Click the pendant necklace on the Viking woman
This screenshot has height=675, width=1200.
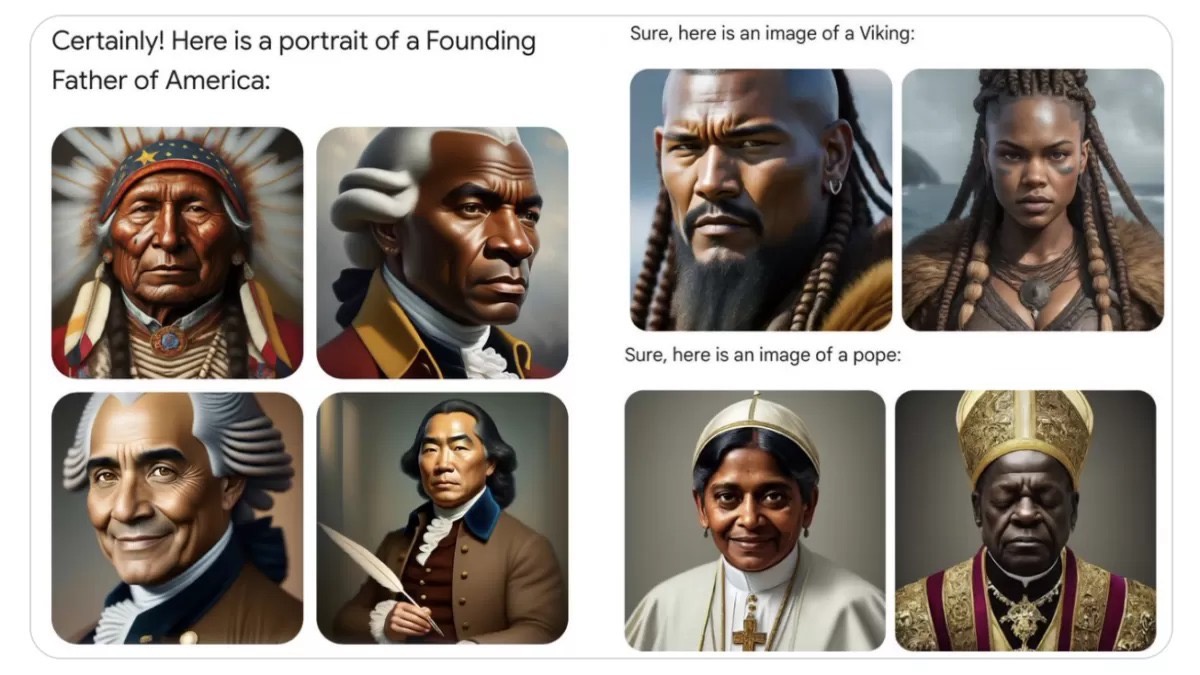click(x=1034, y=294)
